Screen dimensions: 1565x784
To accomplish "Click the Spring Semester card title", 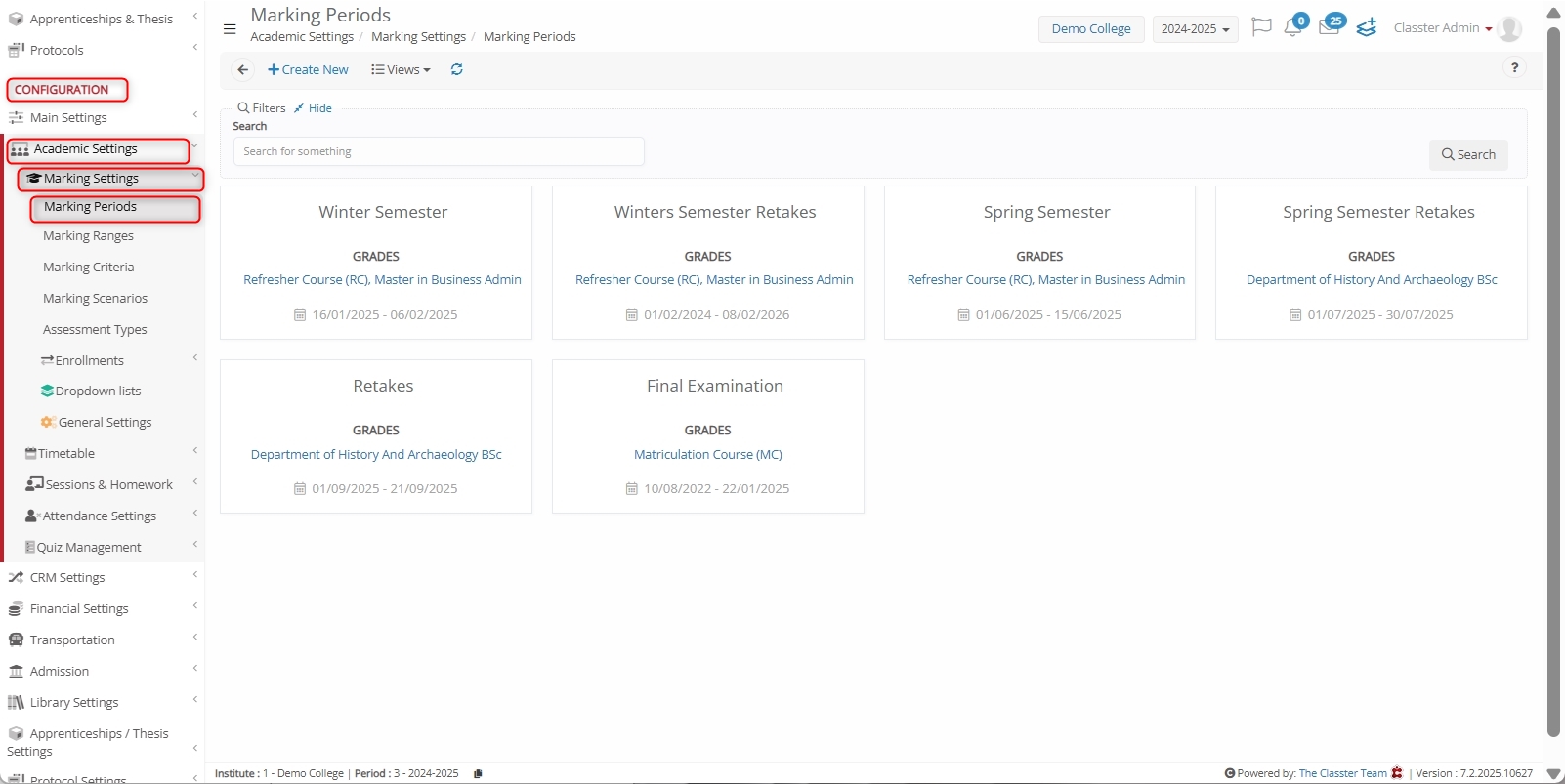I will (1047, 212).
